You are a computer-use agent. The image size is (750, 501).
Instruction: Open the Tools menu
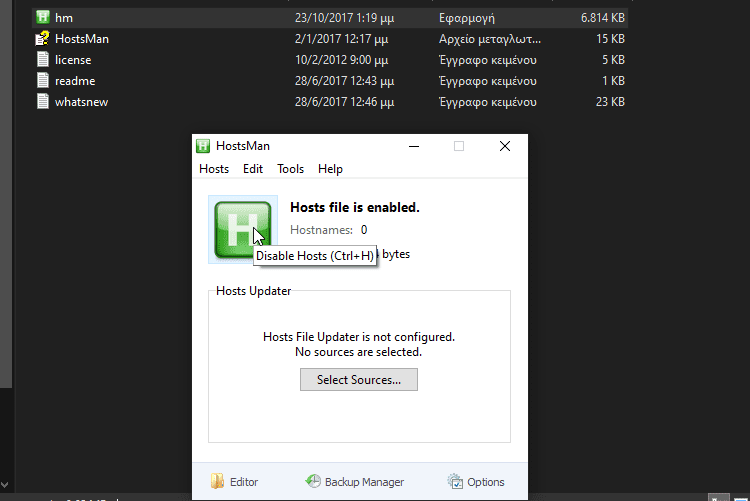pyautogui.click(x=290, y=169)
